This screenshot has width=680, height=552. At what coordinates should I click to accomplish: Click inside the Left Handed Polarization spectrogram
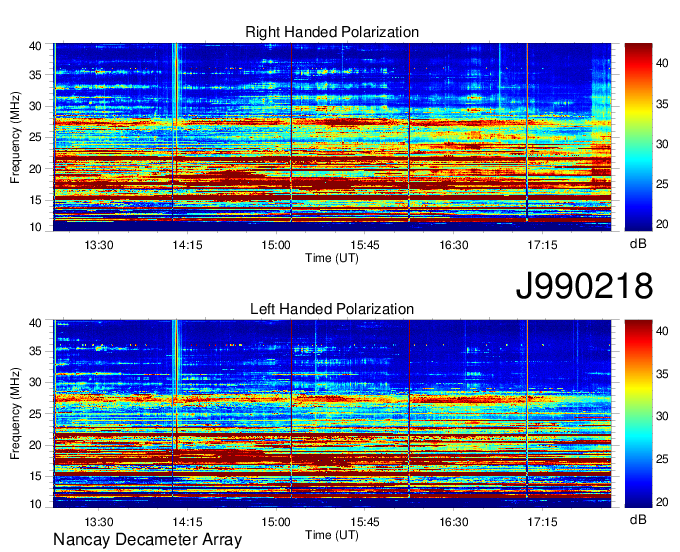pyautogui.click(x=332, y=413)
